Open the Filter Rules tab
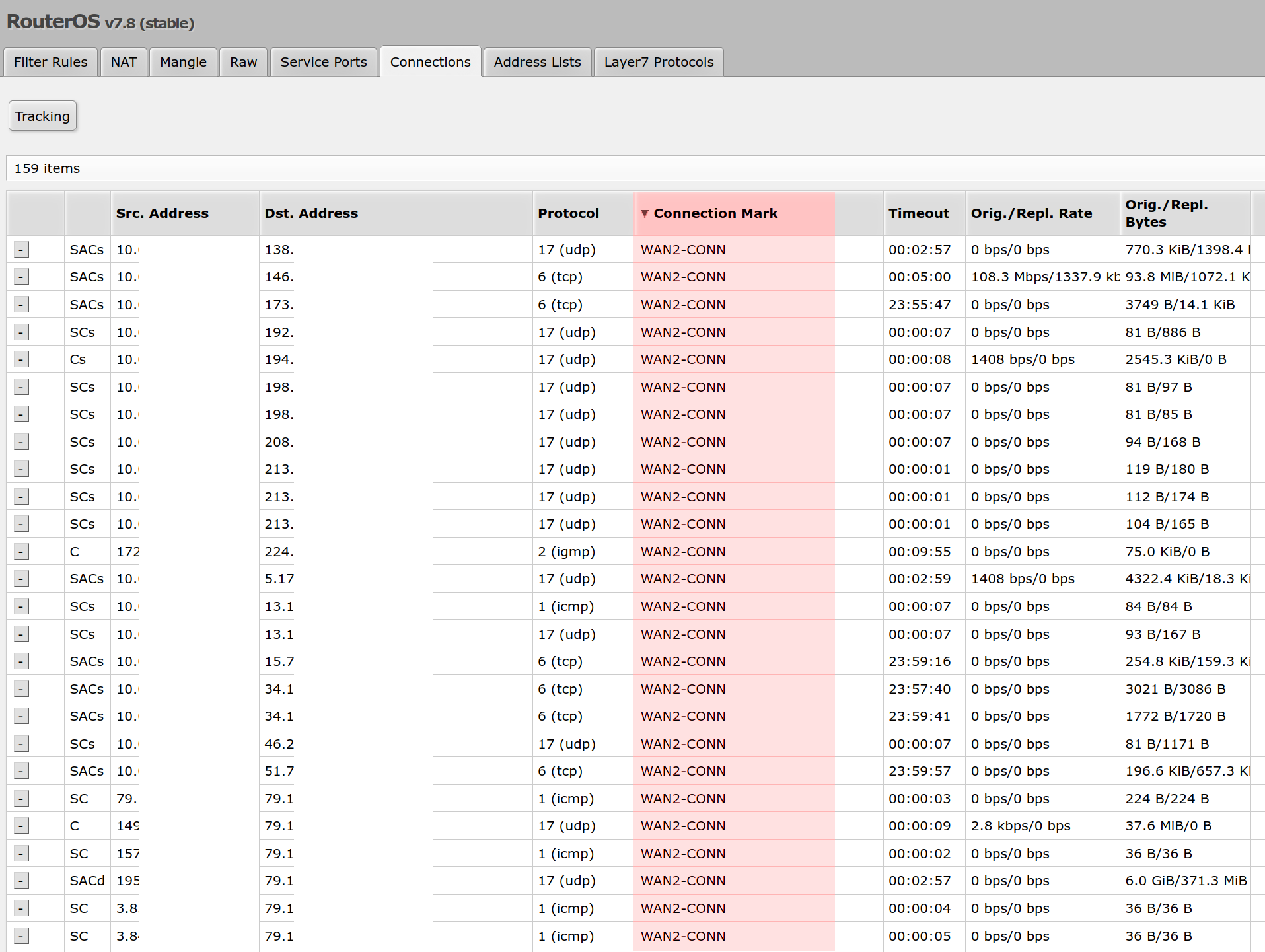 [51, 62]
